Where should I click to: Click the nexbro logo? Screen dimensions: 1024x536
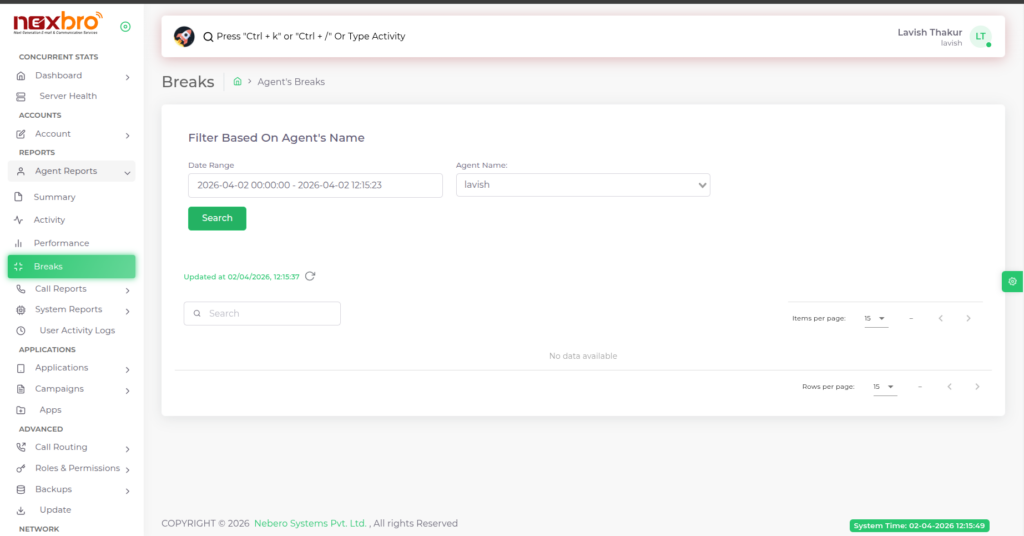[x=57, y=22]
